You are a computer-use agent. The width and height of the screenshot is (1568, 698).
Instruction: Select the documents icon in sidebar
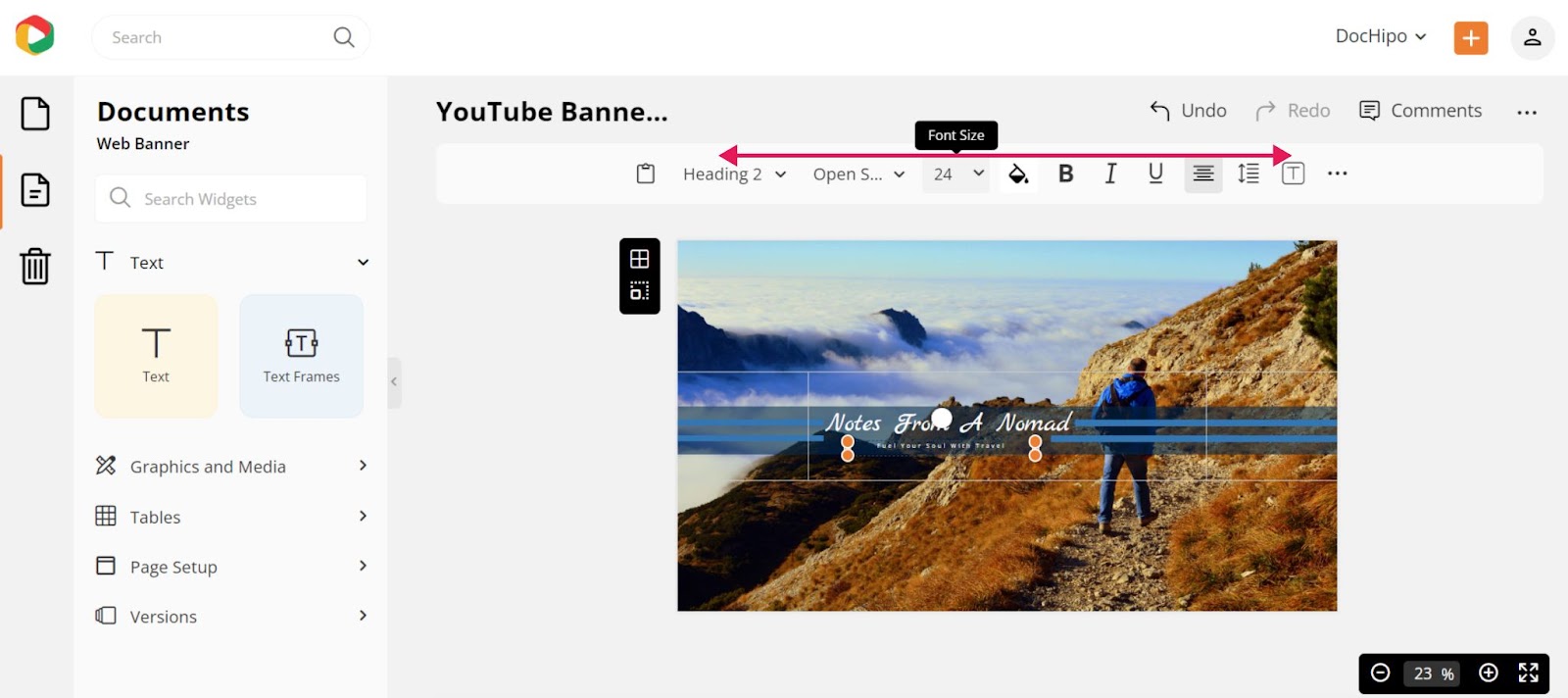tap(35, 190)
